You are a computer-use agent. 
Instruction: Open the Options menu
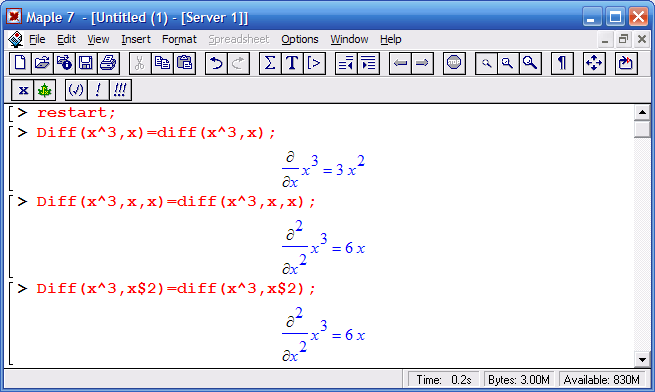click(300, 39)
